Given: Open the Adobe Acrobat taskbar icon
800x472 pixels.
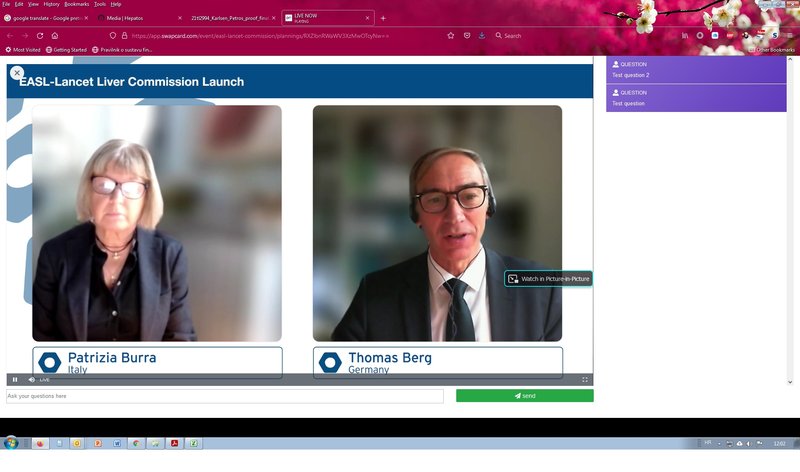Looking at the screenshot, I should point(174,443).
